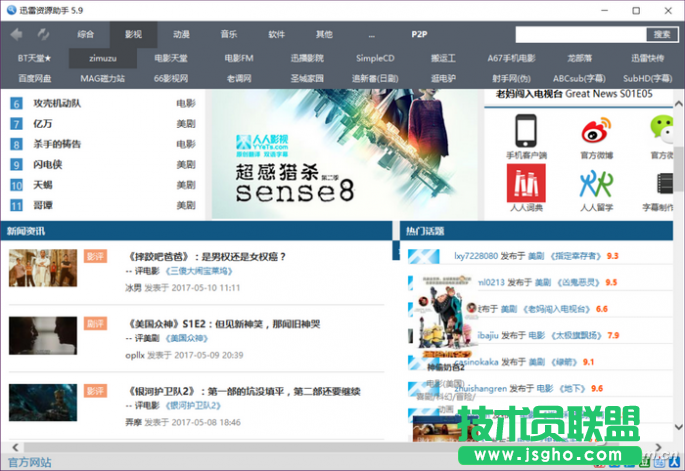
Task: Select the 龙部落 source
Action: (580, 58)
